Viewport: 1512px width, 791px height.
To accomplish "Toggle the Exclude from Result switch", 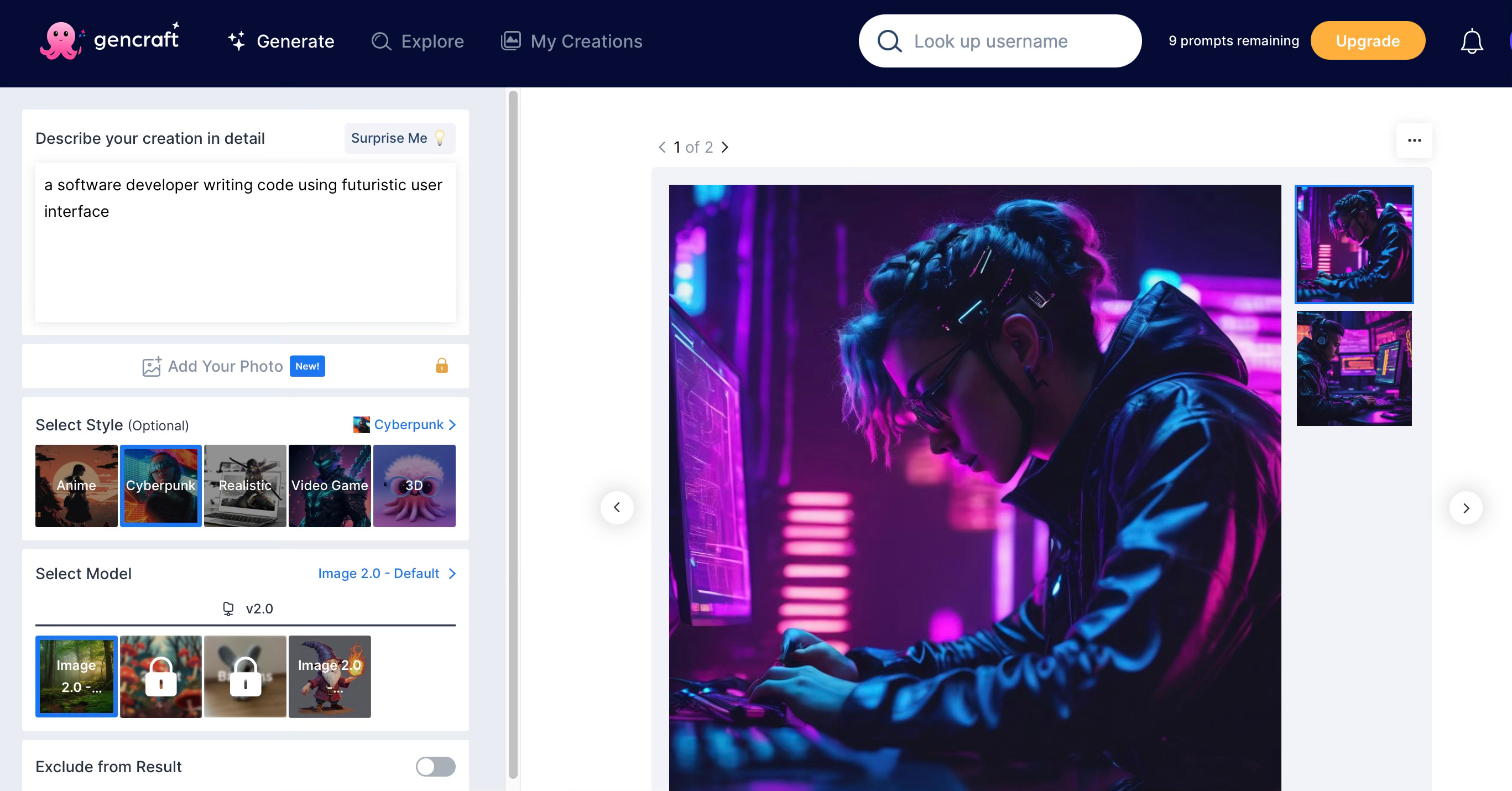I will (x=435, y=766).
